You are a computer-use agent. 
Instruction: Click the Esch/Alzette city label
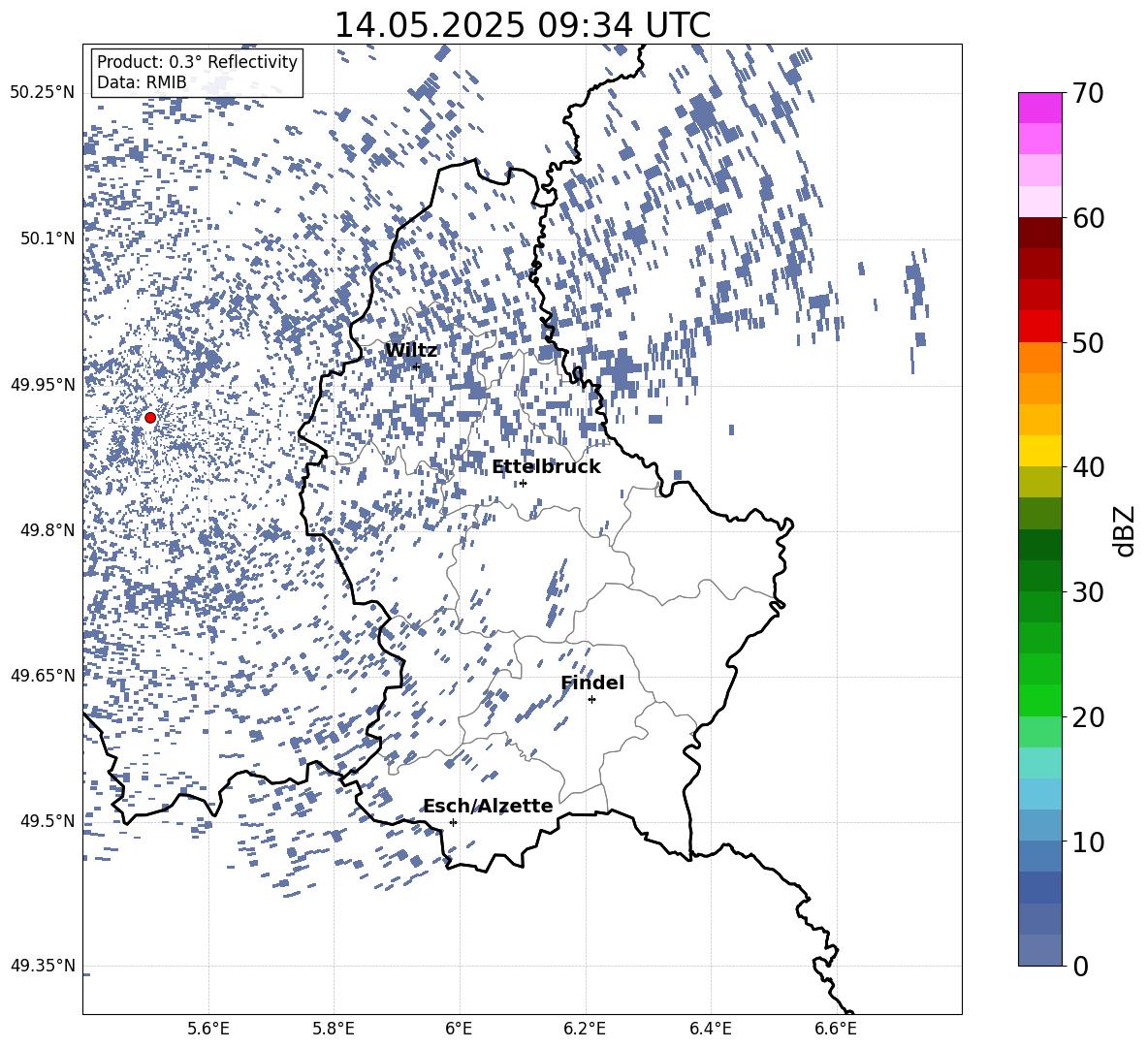pos(488,806)
